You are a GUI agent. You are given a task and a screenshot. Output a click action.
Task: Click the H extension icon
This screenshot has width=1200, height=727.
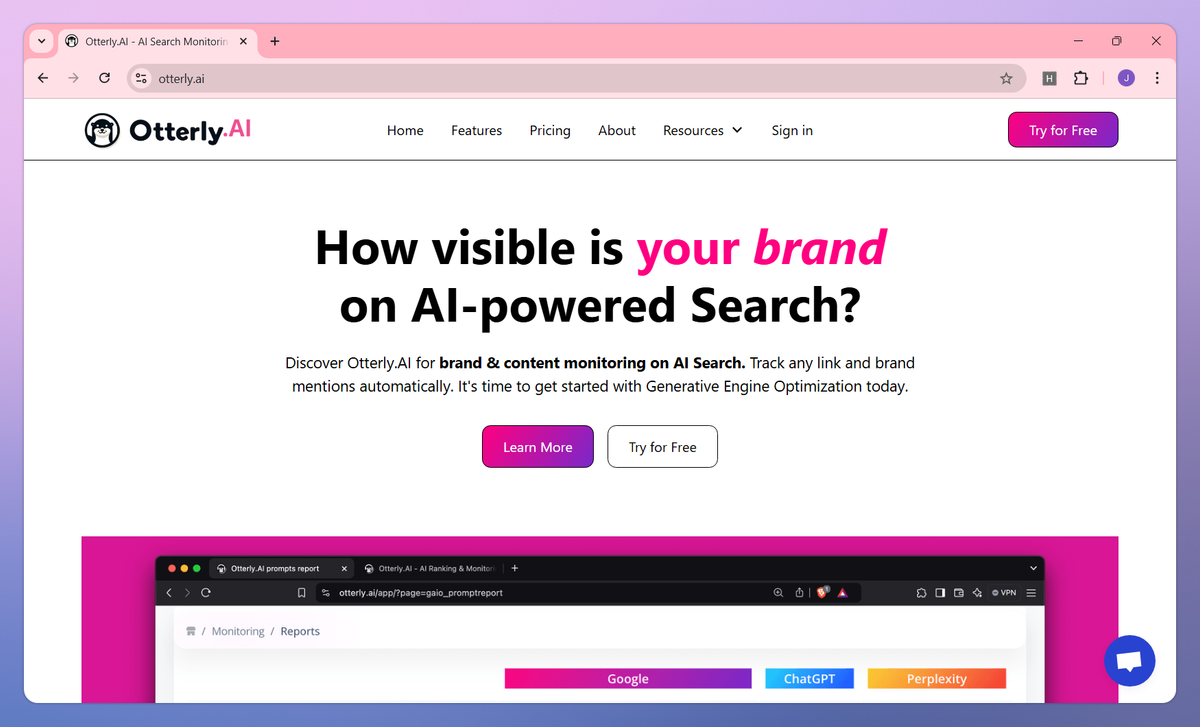[1049, 78]
